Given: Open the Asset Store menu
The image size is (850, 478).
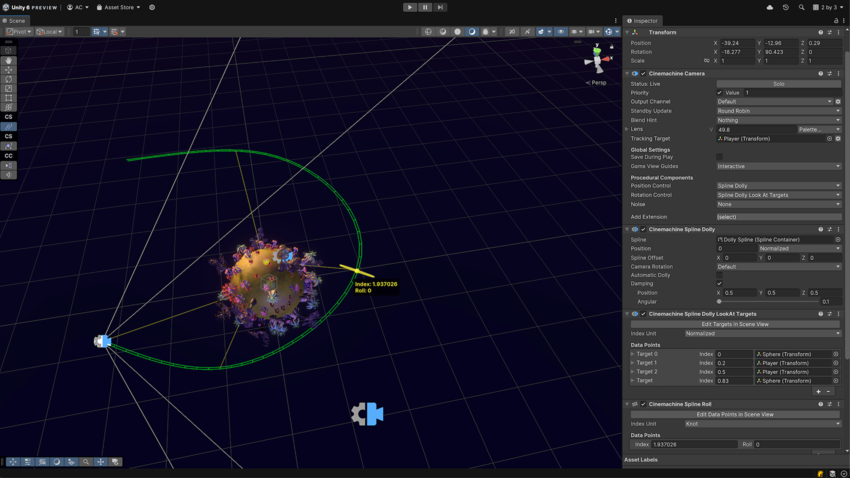Looking at the screenshot, I should point(118,7).
